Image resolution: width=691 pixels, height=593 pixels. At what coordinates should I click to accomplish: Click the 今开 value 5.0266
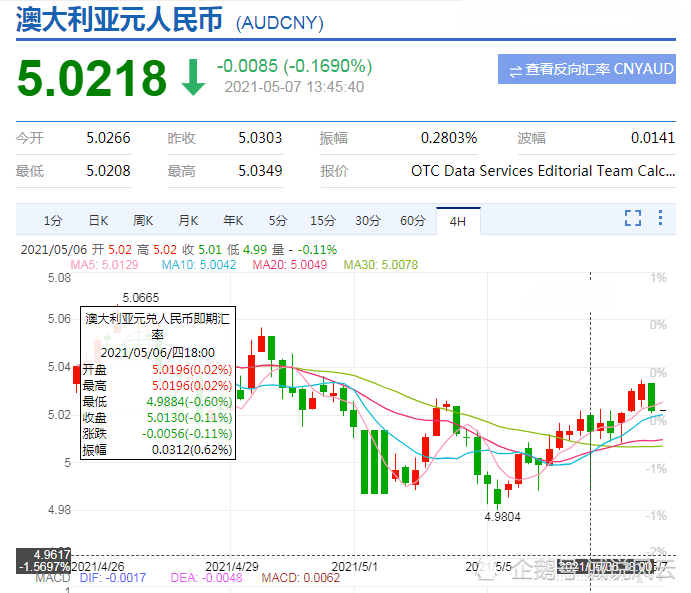tap(108, 138)
